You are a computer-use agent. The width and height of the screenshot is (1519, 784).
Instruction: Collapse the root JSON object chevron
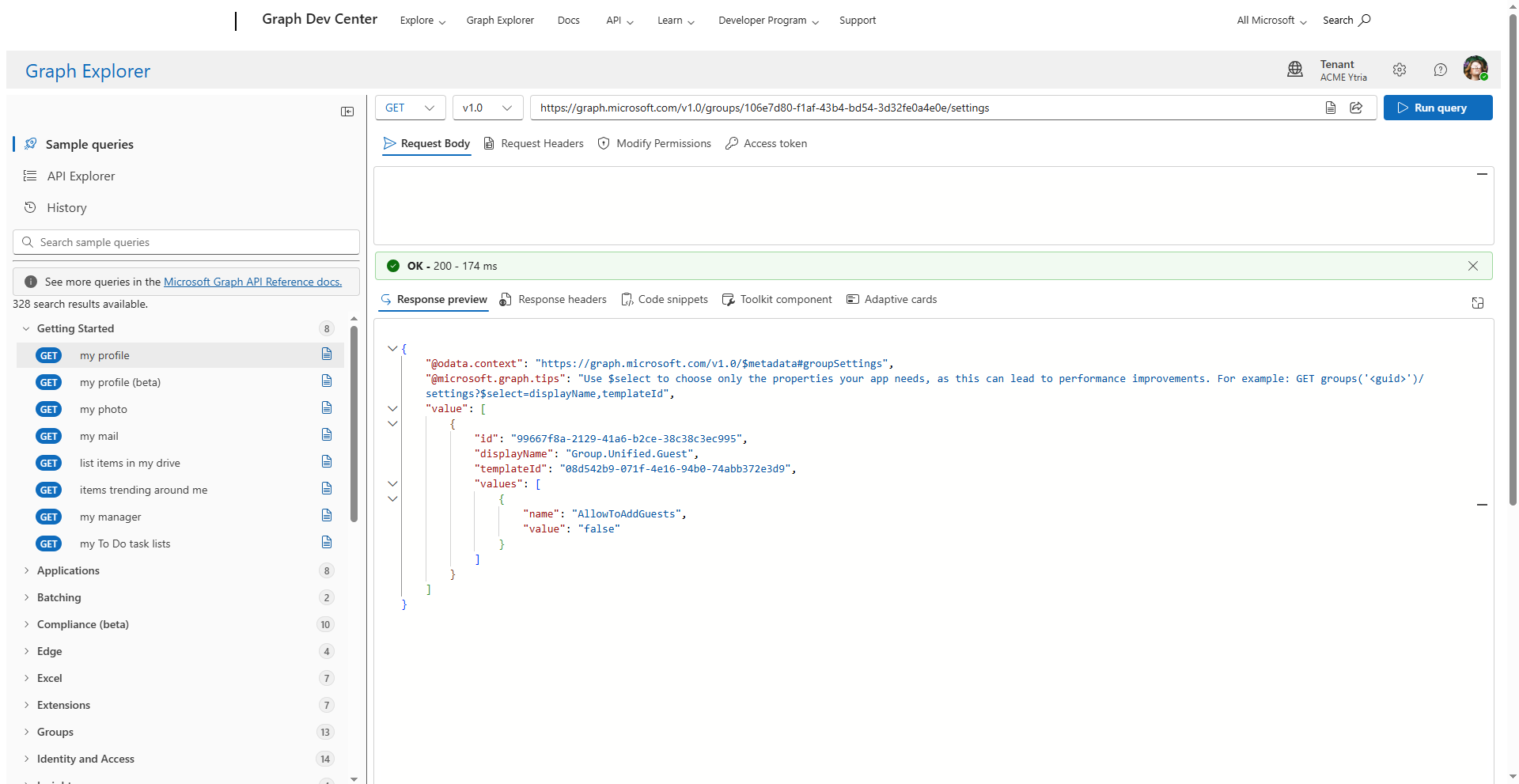pyautogui.click(x=392, y=348)
